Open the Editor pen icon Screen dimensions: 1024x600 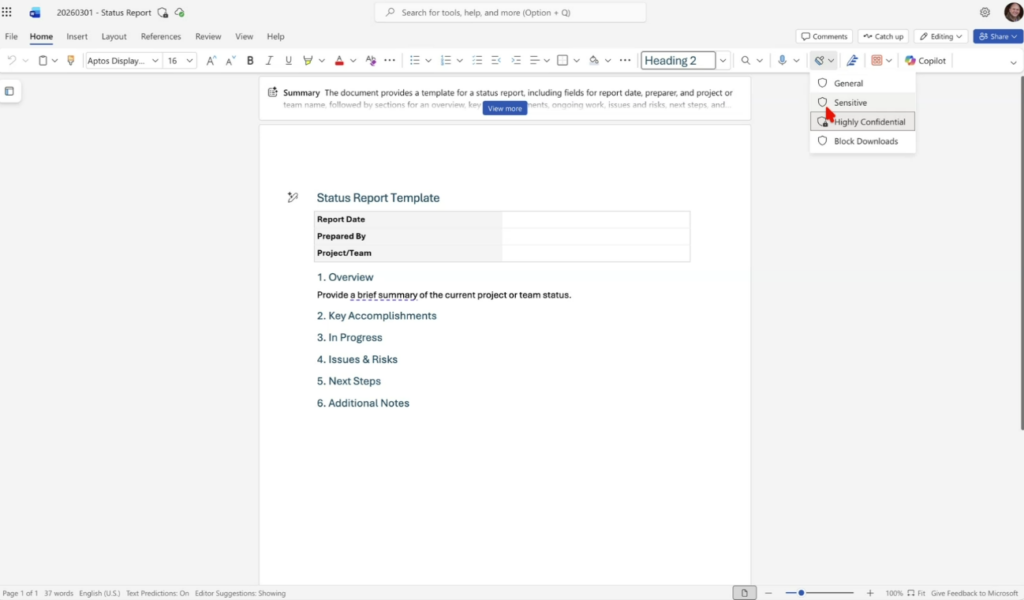click(x=852, y=61)
